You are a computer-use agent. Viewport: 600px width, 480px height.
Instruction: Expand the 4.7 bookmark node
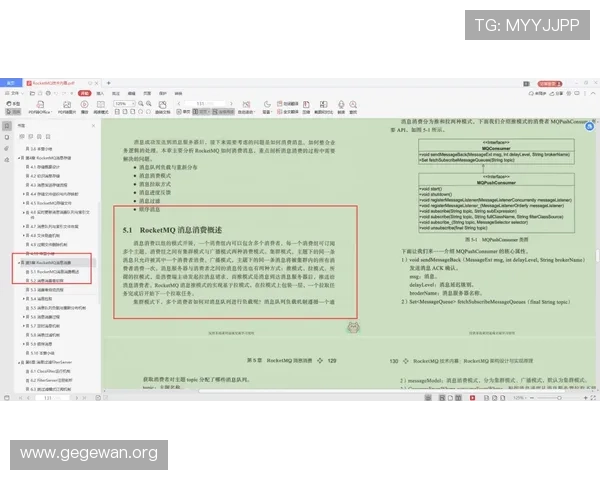tap(24, 227)
